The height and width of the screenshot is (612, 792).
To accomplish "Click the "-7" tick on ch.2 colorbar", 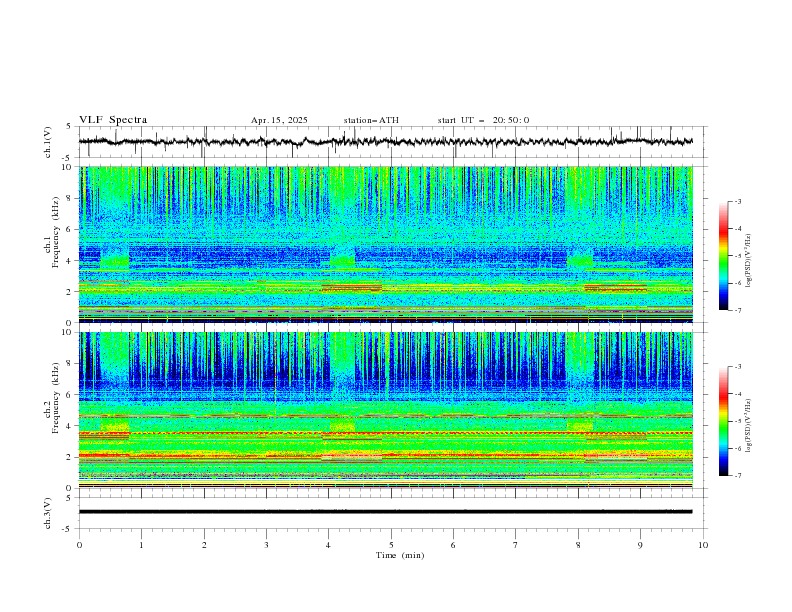I will point(738,476).
